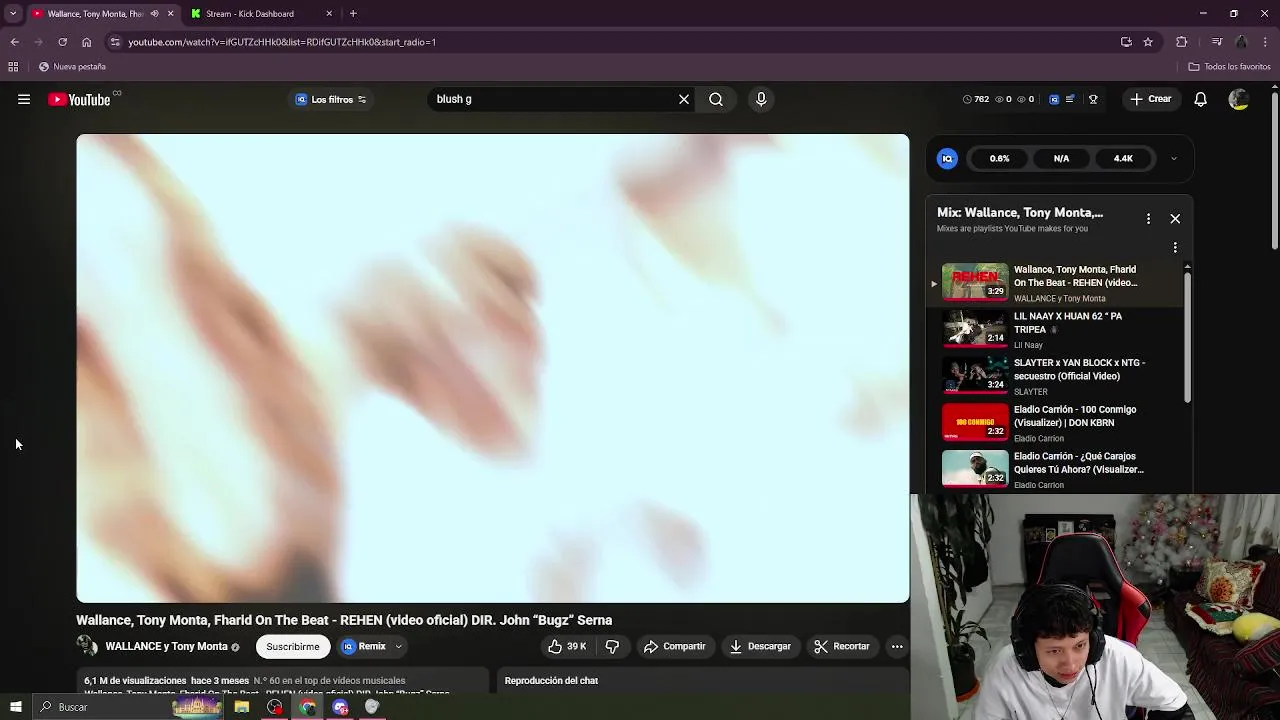Navigate back in browser
The height and width of the screenshot is (720, 1280).
pyautogui.click(x=14, y=42)
